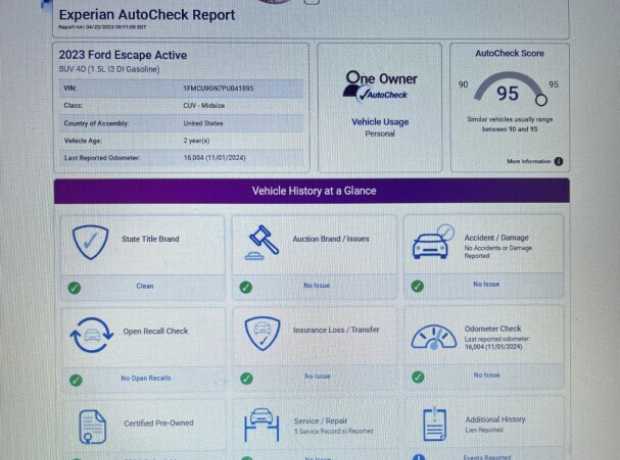The width and height of the screenshot is (620, 460).
Task: Click the No Open Recalls link
Action: coord(146,378)
